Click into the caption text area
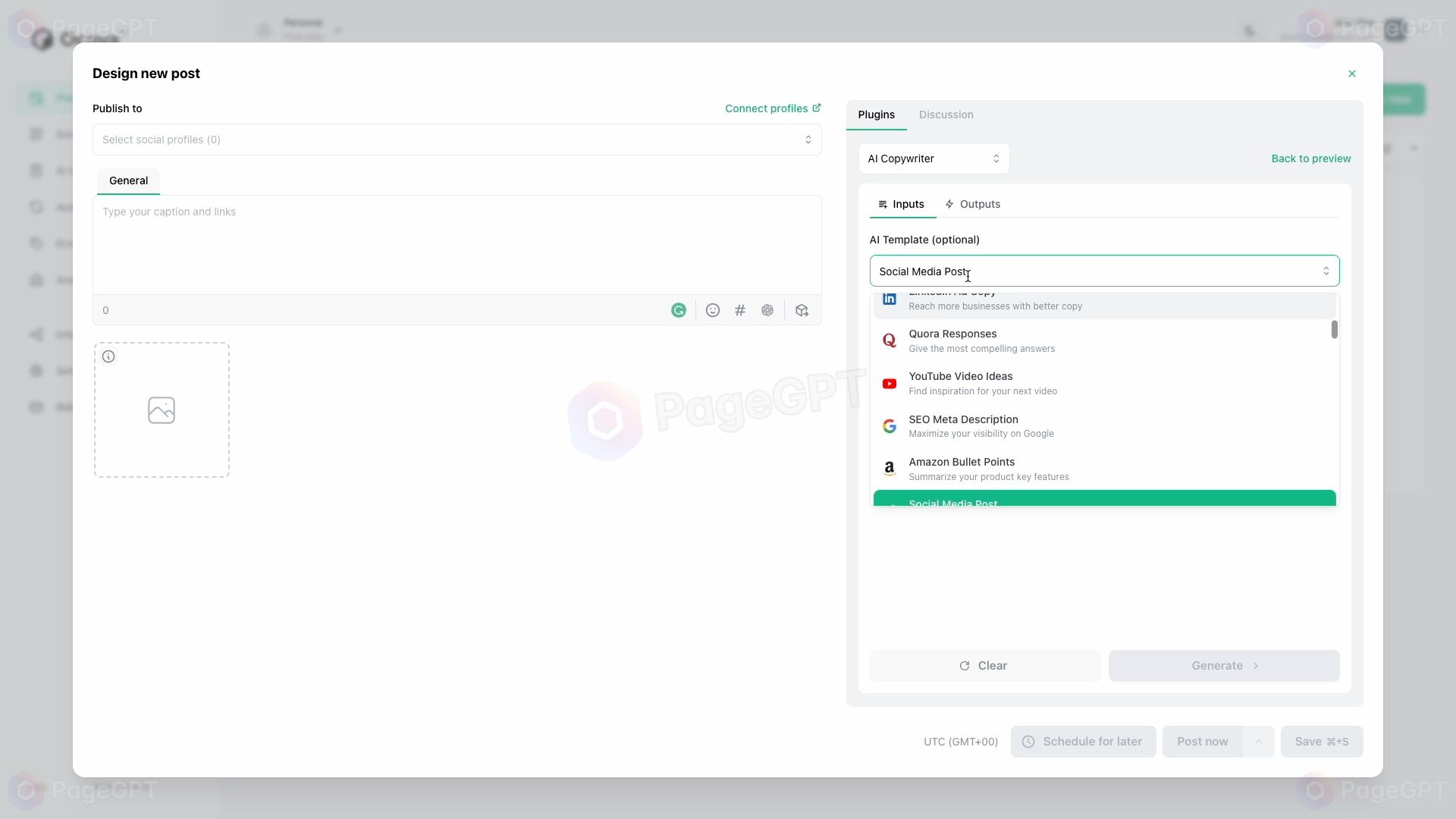 457,245
